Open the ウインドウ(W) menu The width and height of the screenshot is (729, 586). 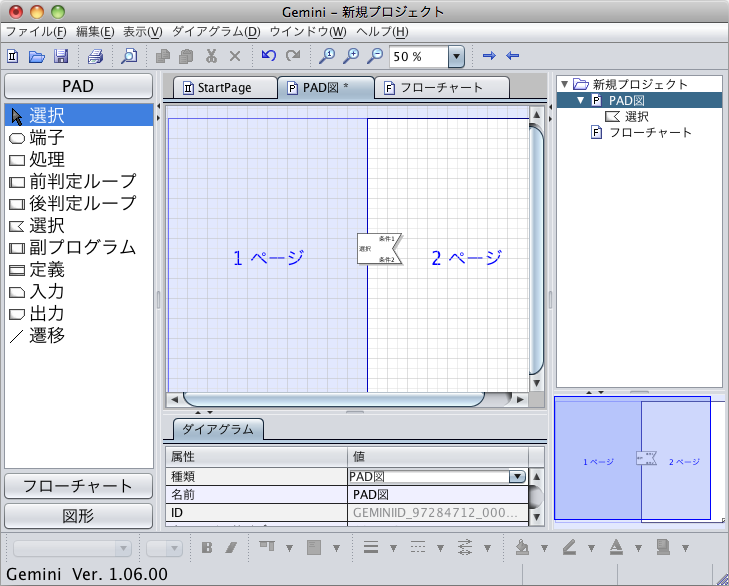click(x=308, y=32)
